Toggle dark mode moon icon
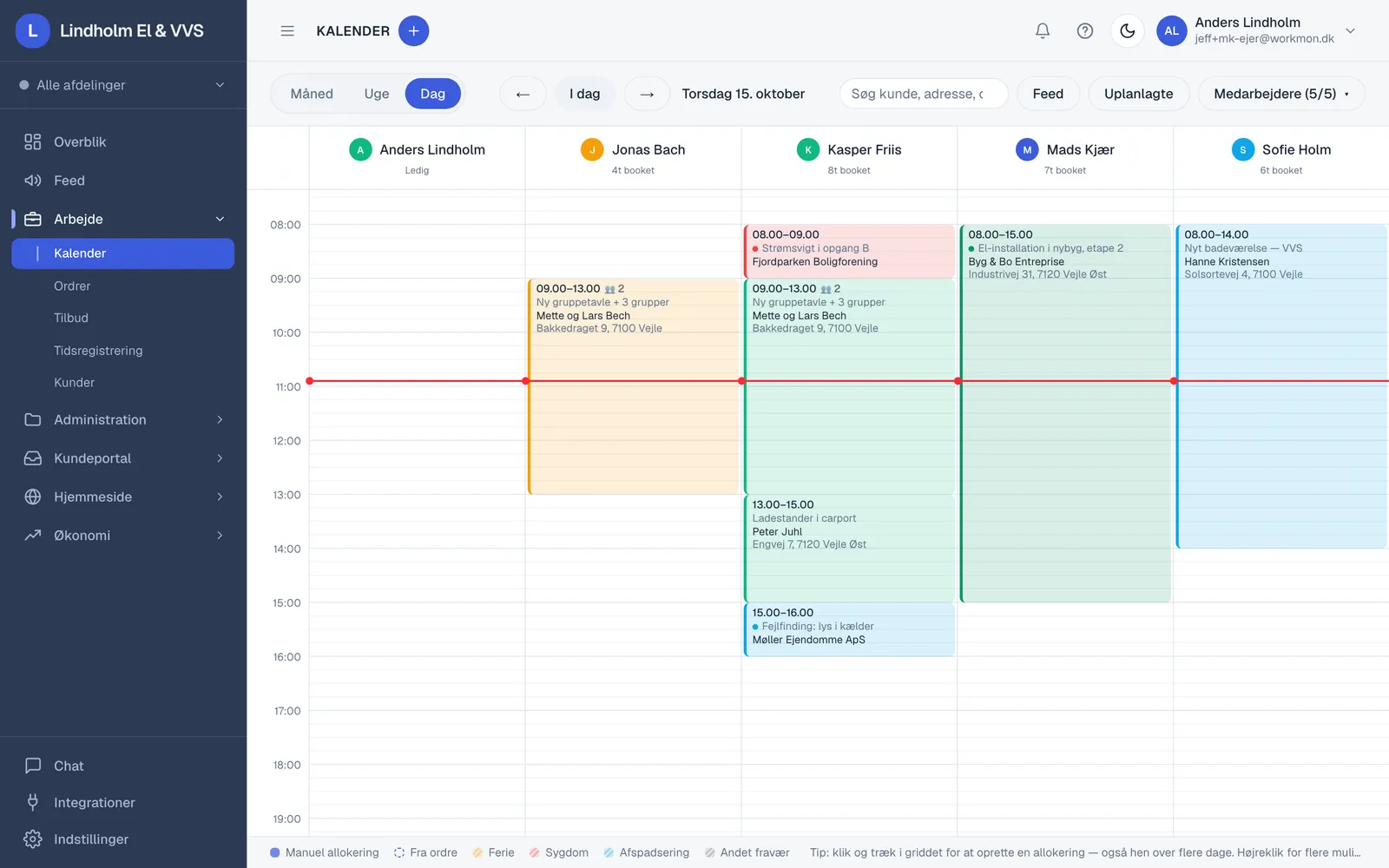Viewport: 1389px width, 868px height. point(1128,31)
